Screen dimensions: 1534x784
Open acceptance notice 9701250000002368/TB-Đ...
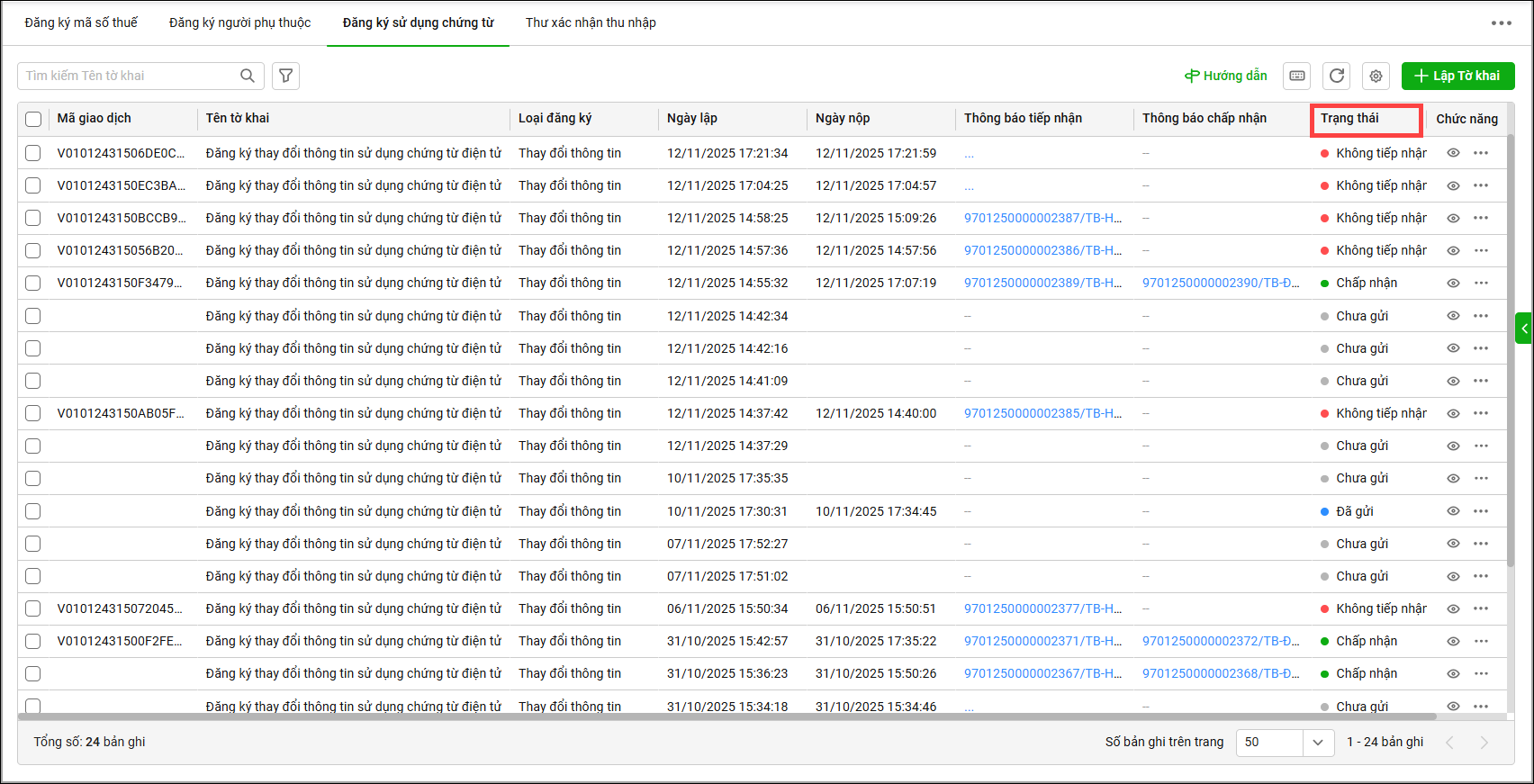coord(1221,673)
